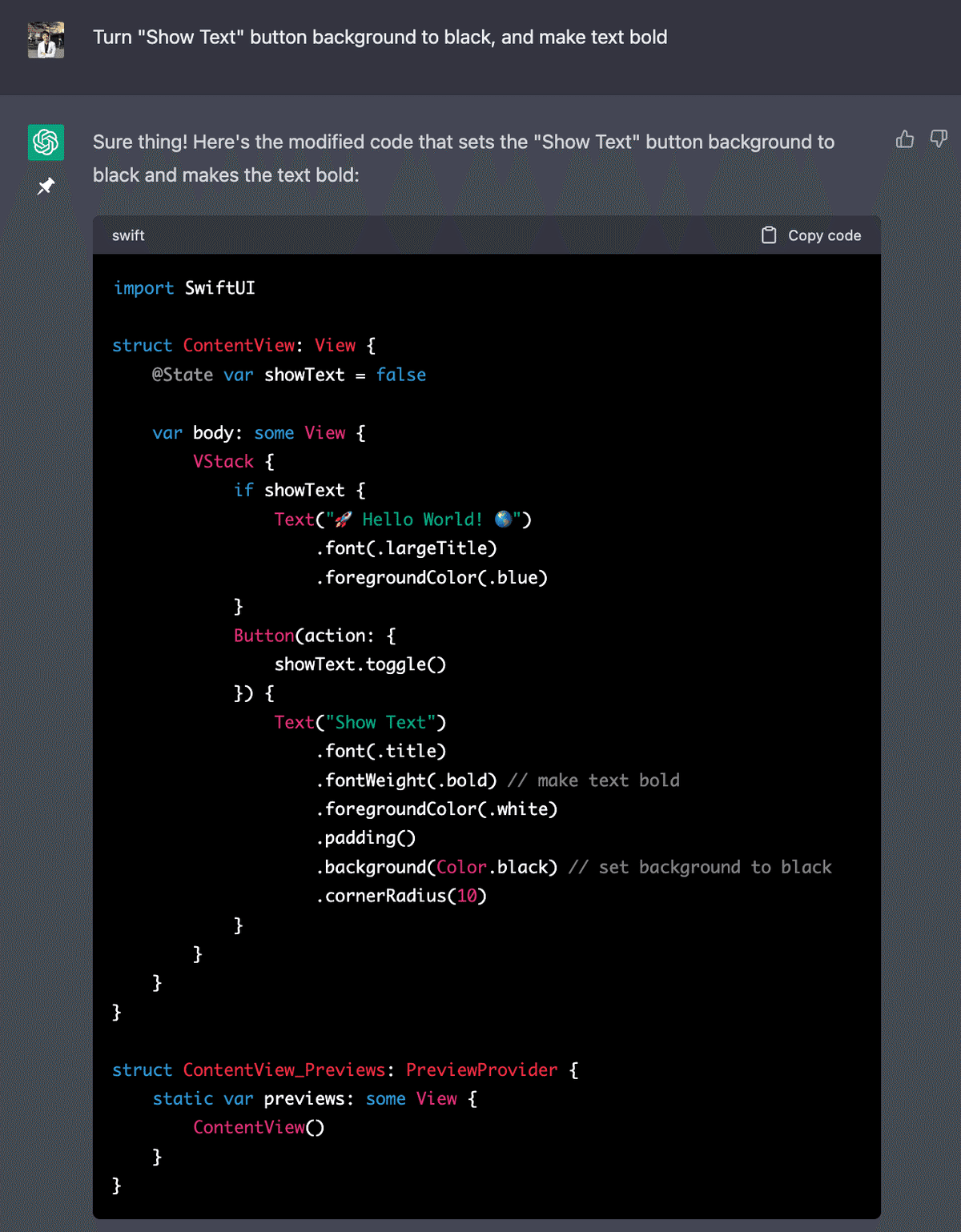Click the '@State var showText = false' line
The width and height of the screenshot is (961, 1232).
(289, 375)
